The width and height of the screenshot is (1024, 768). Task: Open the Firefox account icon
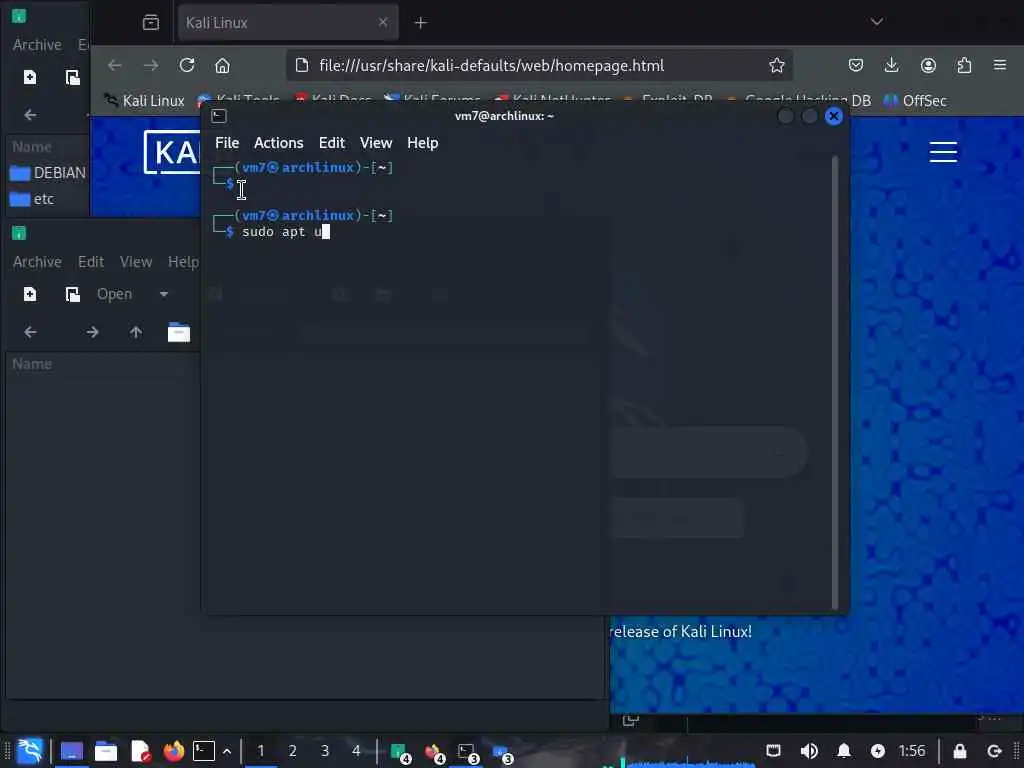point(928,65)
